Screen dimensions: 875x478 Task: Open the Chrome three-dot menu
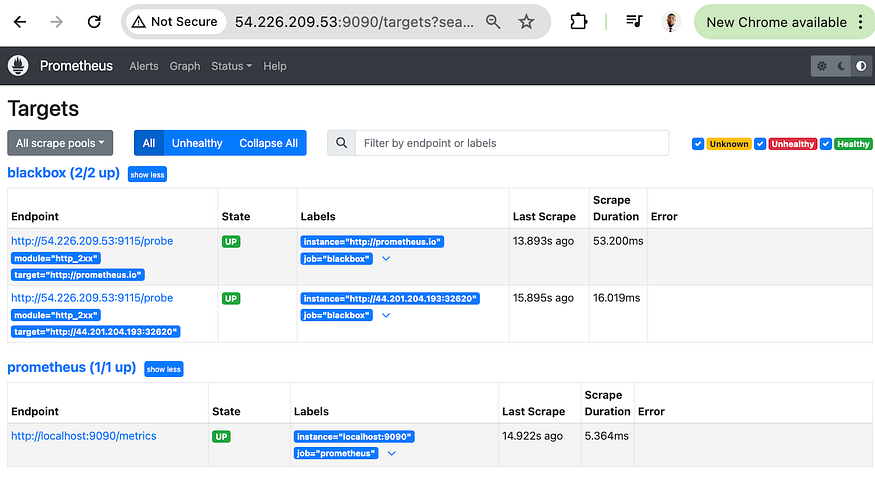(x=862, y=22)
